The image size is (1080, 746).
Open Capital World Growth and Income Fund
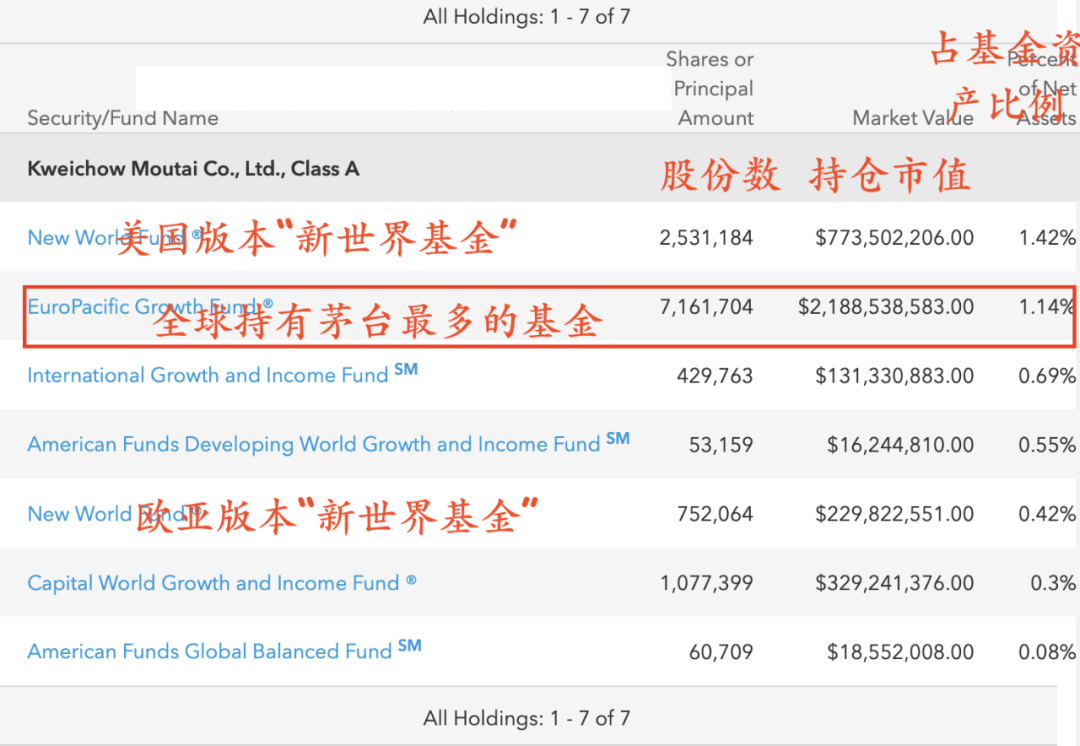click(x=222, y=583)
